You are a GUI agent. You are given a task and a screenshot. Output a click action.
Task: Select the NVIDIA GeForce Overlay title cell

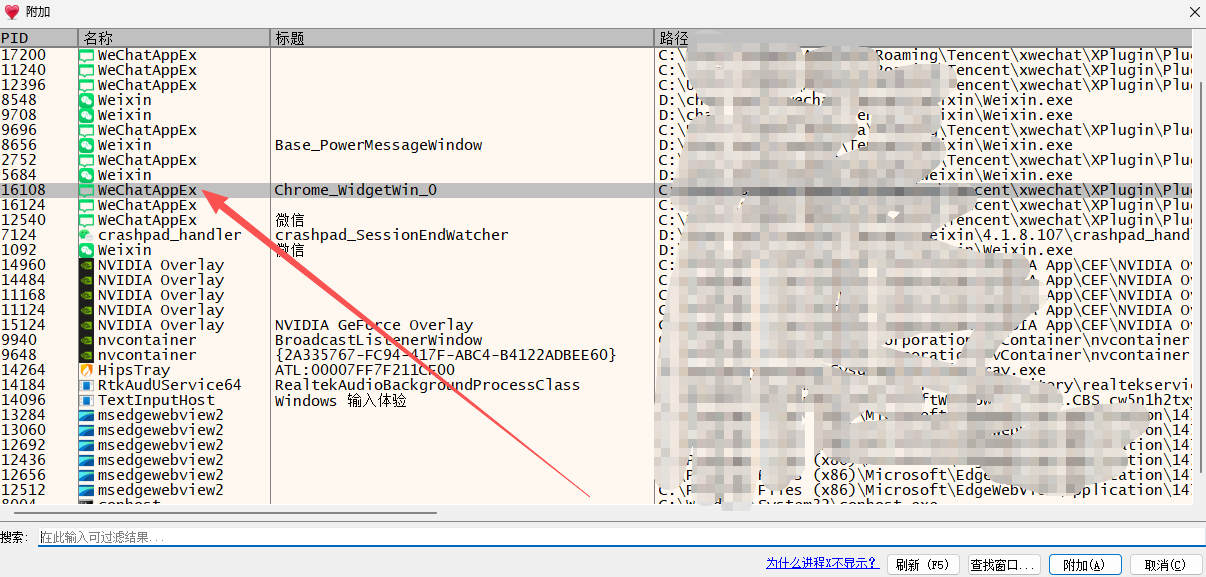point(374,325)
